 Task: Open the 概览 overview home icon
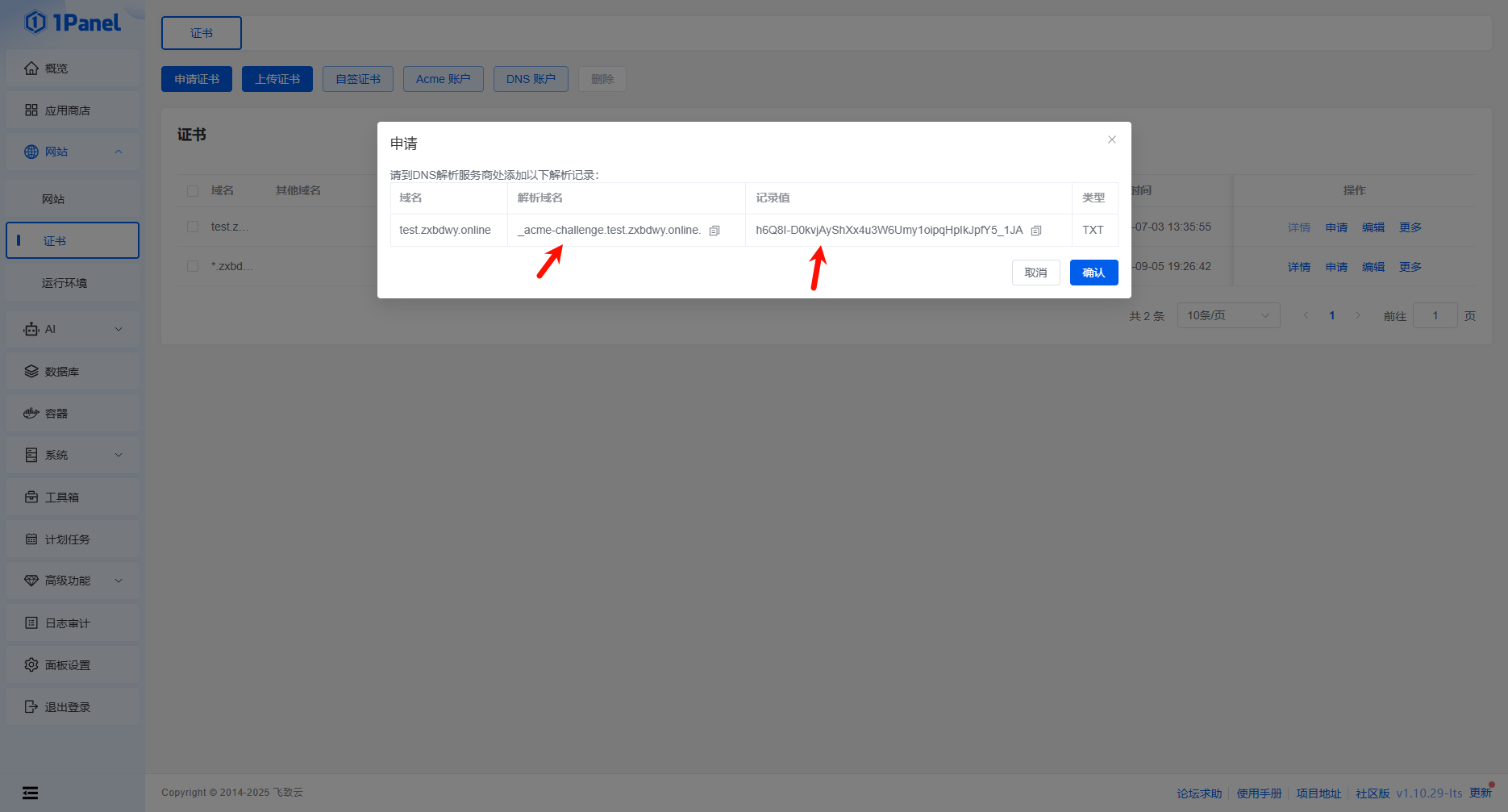pos(31,69)
